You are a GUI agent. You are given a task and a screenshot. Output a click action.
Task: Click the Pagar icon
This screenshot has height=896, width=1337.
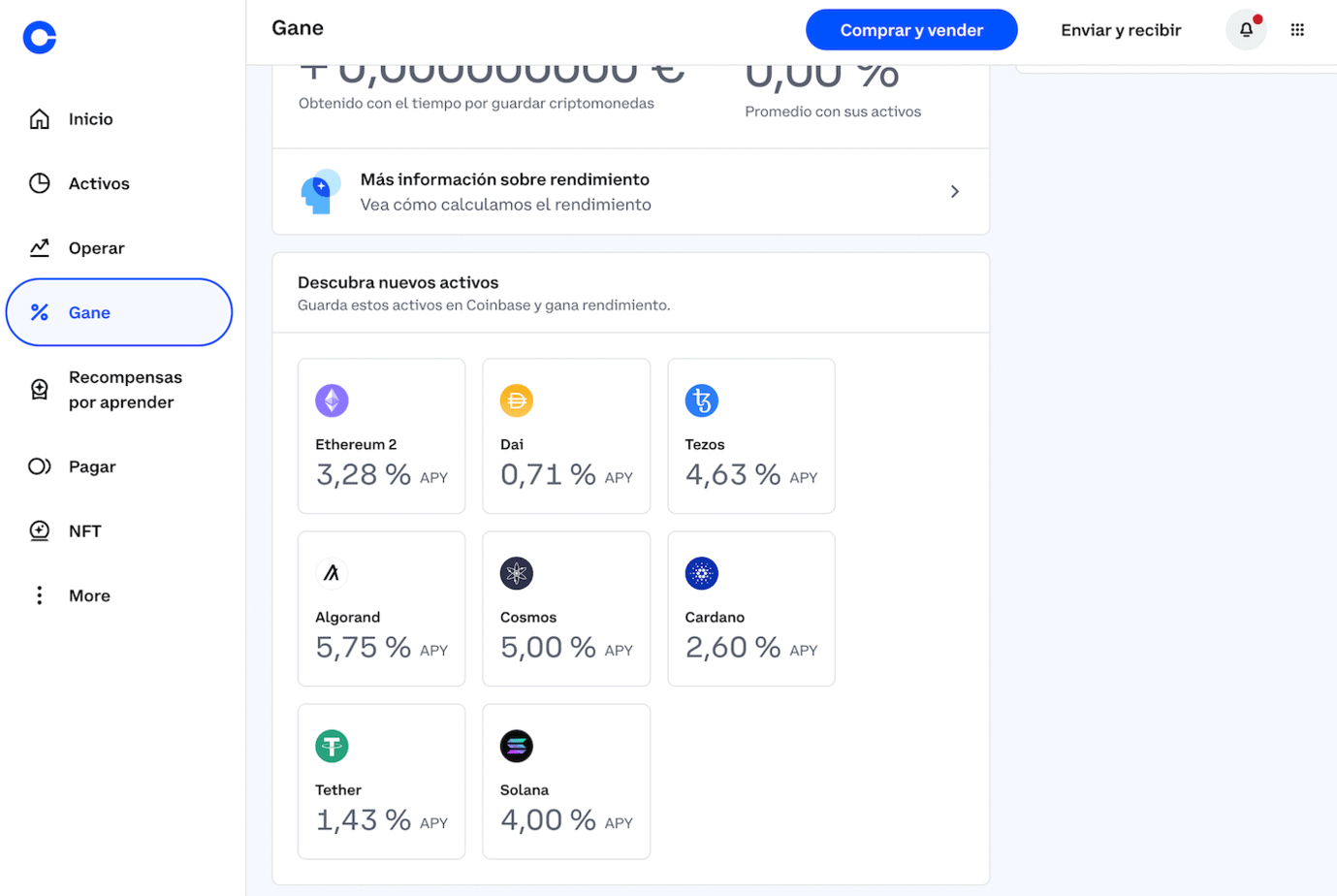pyautogui.click(x=40, y=466)
